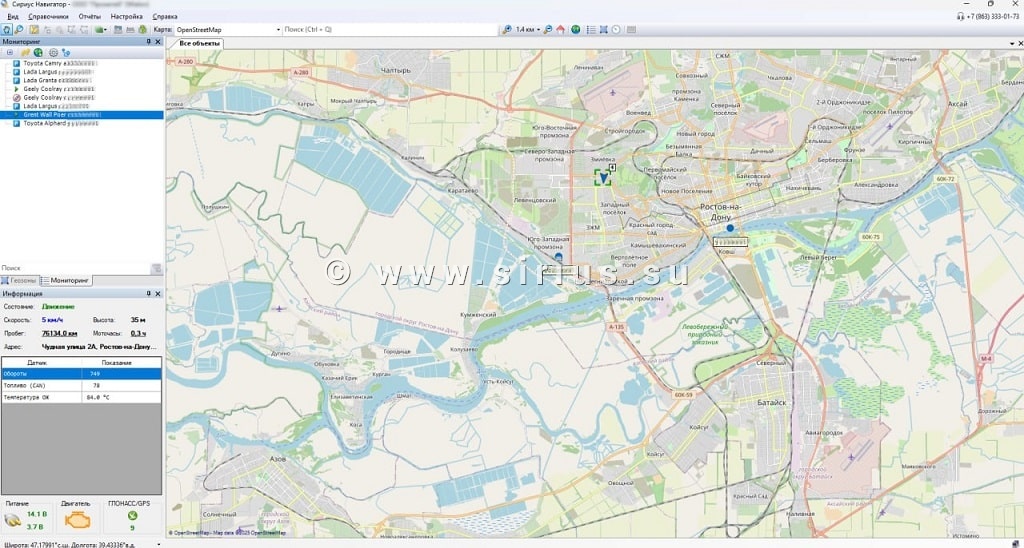Click the zoom in magnifier on map toolbar

(507, 30)
